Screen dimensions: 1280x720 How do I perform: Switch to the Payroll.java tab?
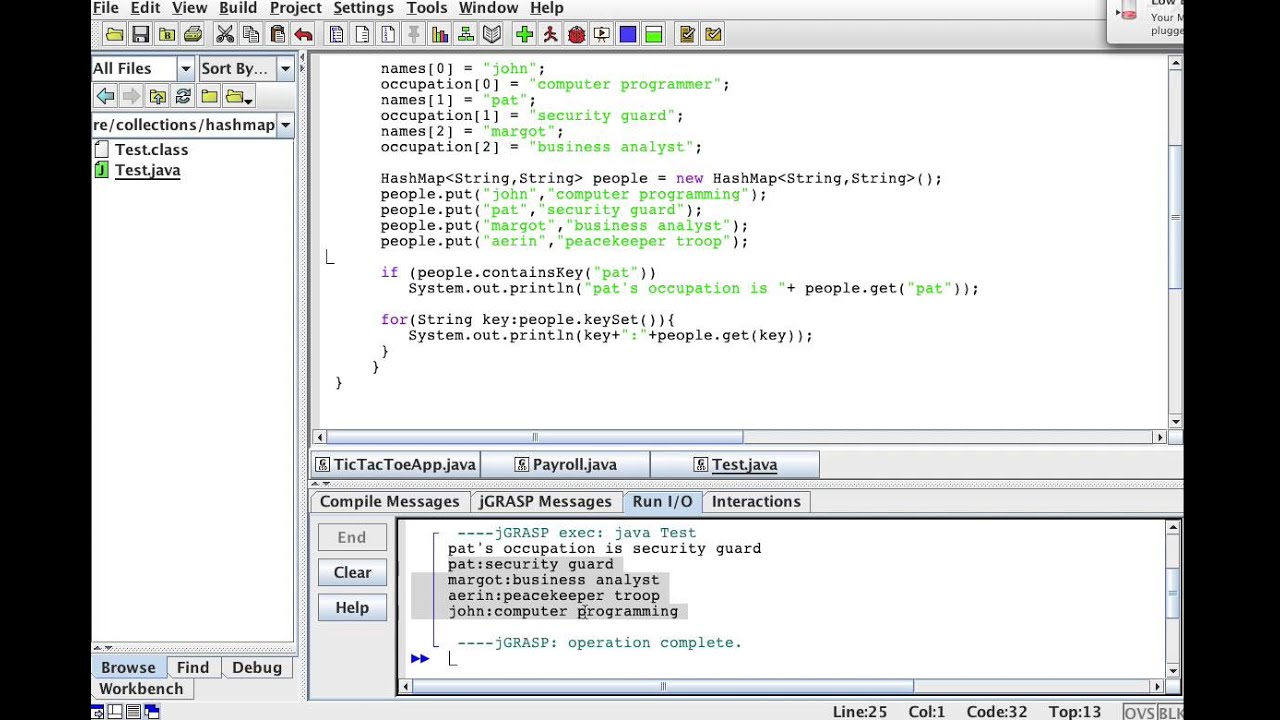pos(566,464)
